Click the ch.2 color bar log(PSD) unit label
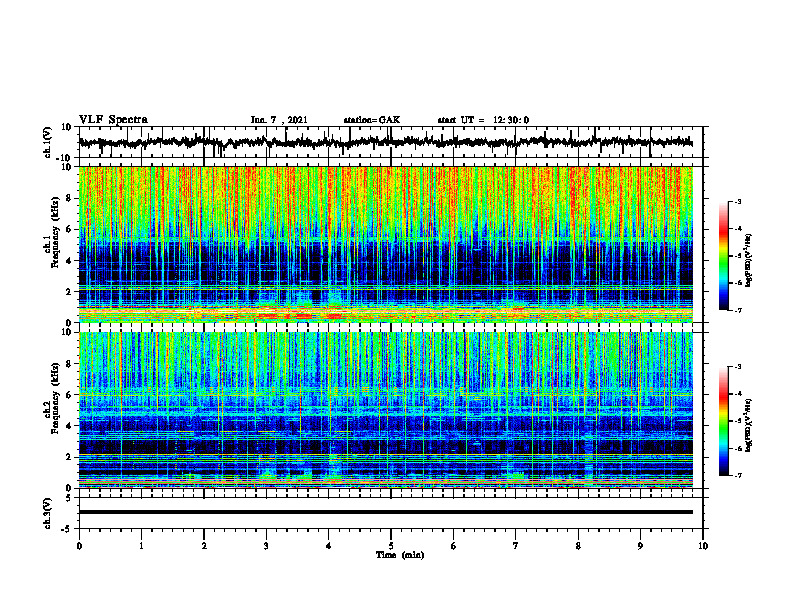The image size is (792, 612). (748, 424)
